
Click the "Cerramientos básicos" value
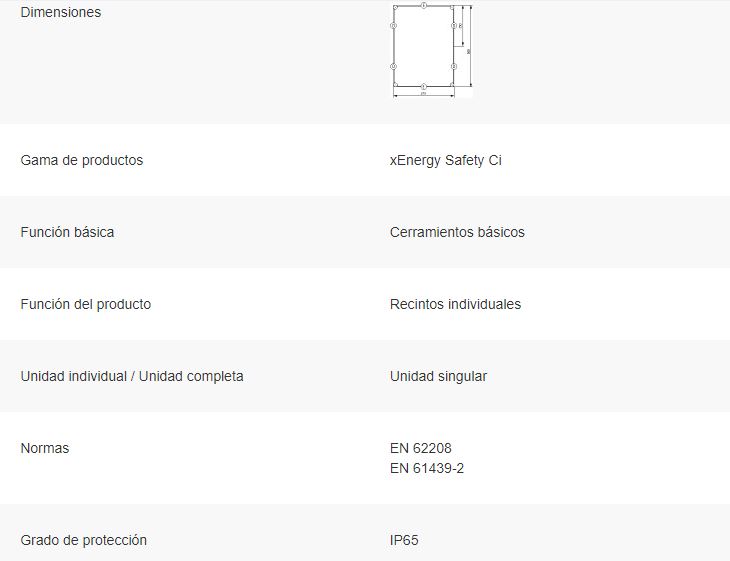pos(457,232)
